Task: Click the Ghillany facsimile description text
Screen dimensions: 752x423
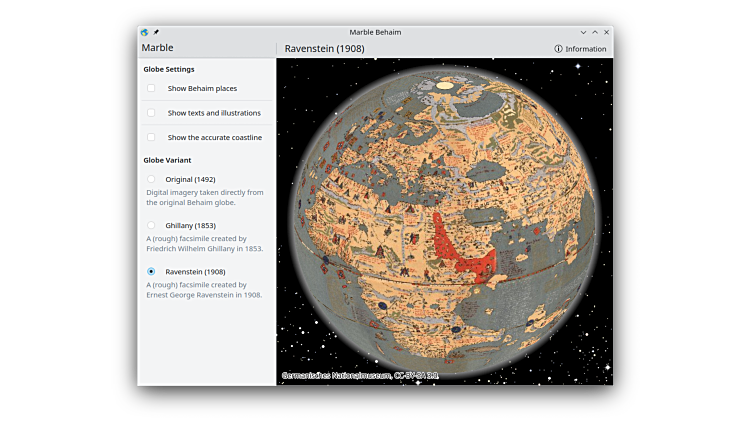Action: pyautogui.click(x=204, y=243)
